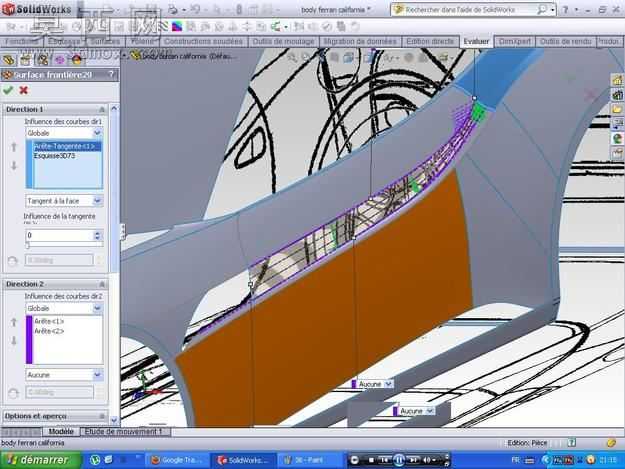Viewport: 625px width, 469px height.
Task: Collapse the Direction 2 section
Action: point(102,284)
